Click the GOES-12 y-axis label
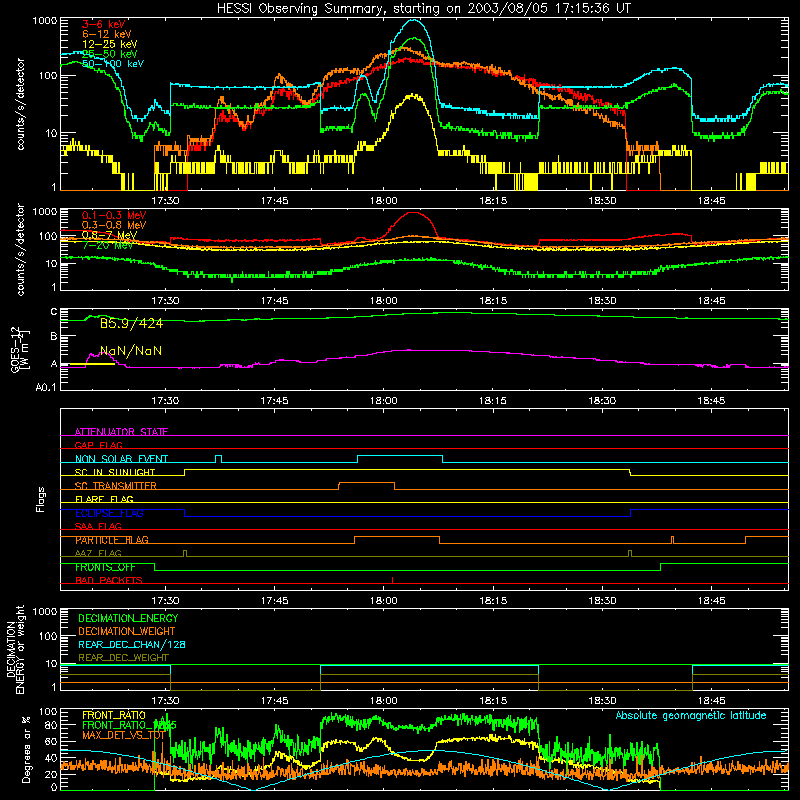Viewport: 800px width, 800px height. click(x=20, y=349)
